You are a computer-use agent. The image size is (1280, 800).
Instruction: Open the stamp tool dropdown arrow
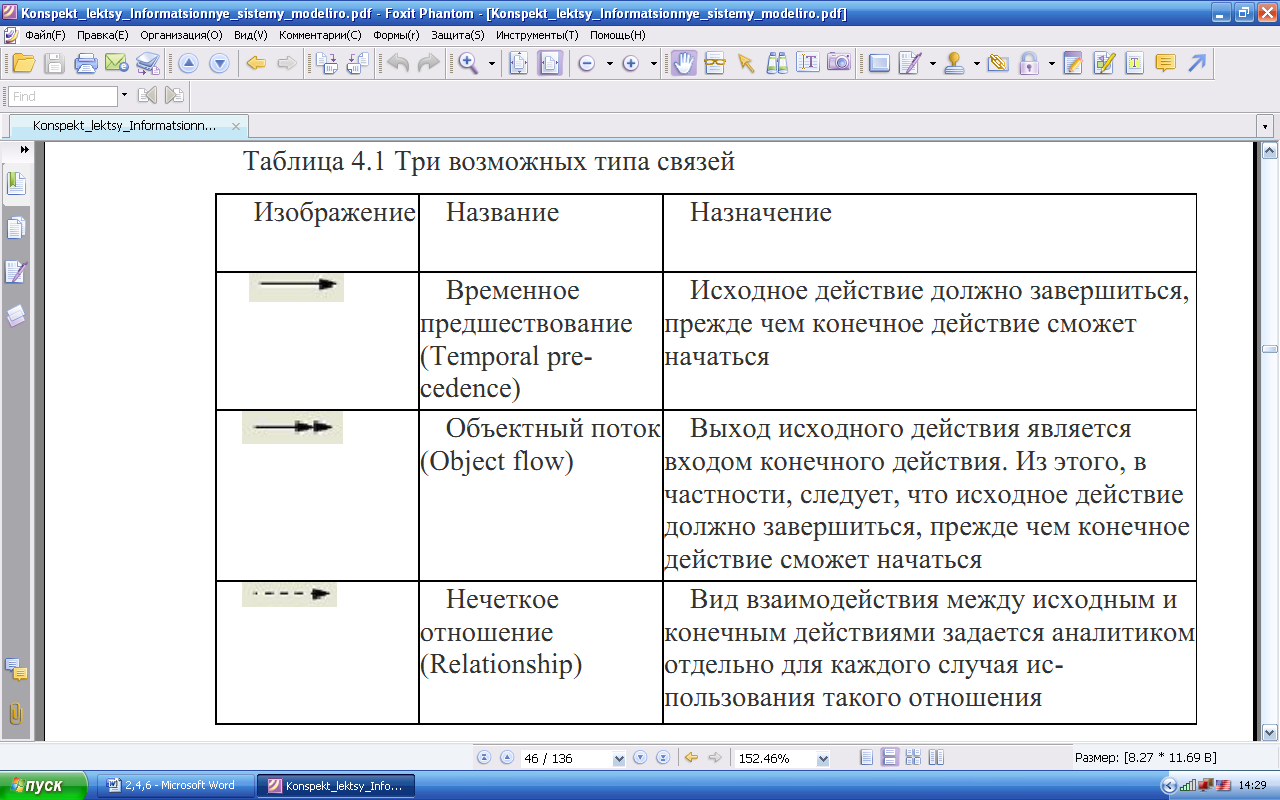coord(976,63)
